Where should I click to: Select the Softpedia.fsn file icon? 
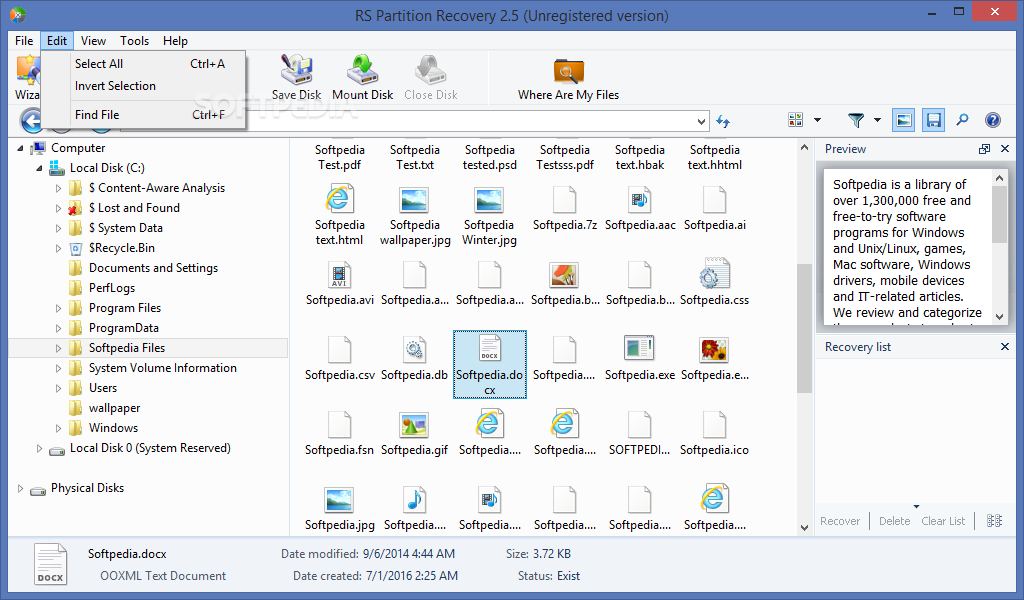pos(340,424)
